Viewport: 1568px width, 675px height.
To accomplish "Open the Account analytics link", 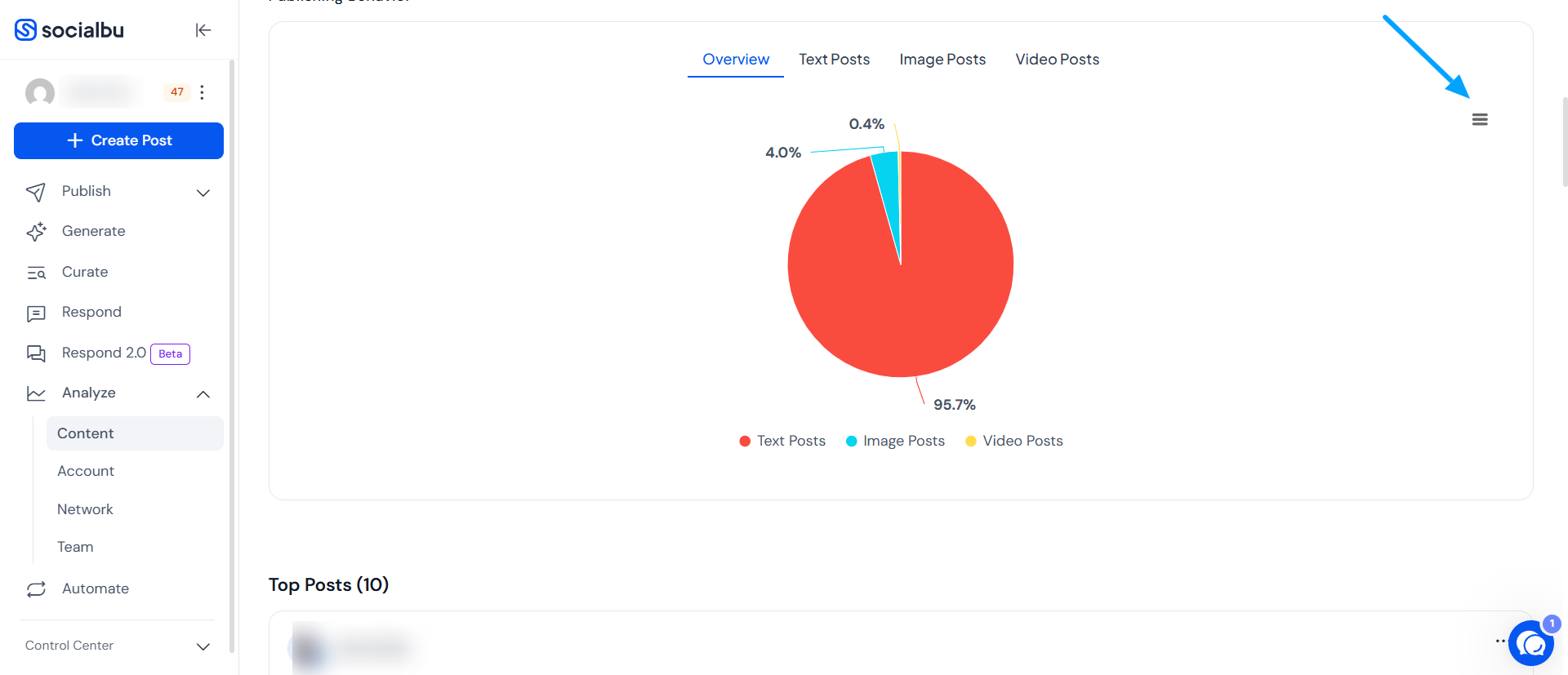I will tap(86, 471).
